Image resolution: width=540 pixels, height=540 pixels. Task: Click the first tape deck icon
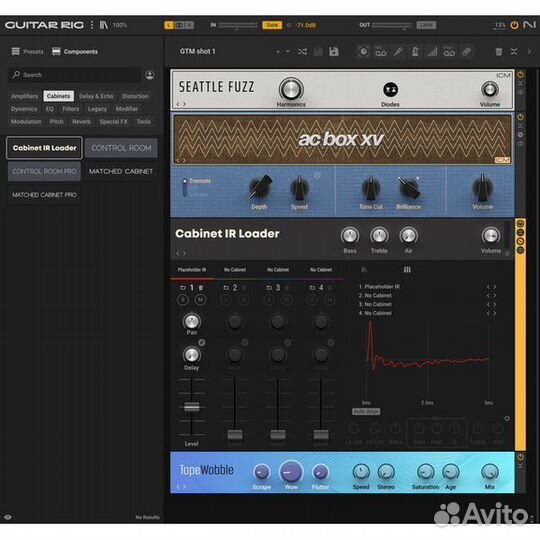381,52
